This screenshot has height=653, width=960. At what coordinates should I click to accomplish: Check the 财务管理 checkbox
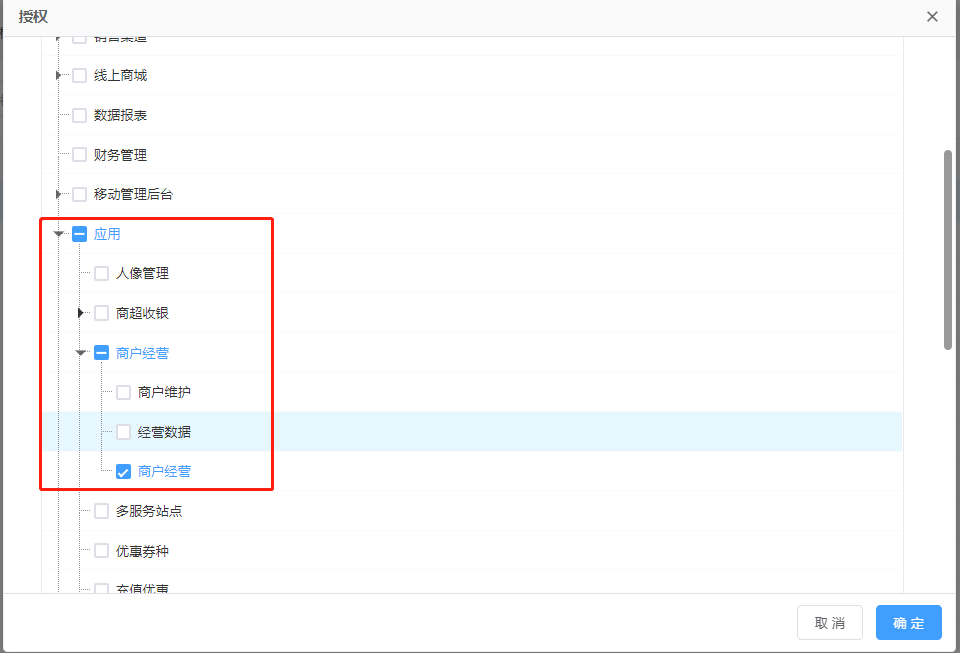[x=80, y=155]
